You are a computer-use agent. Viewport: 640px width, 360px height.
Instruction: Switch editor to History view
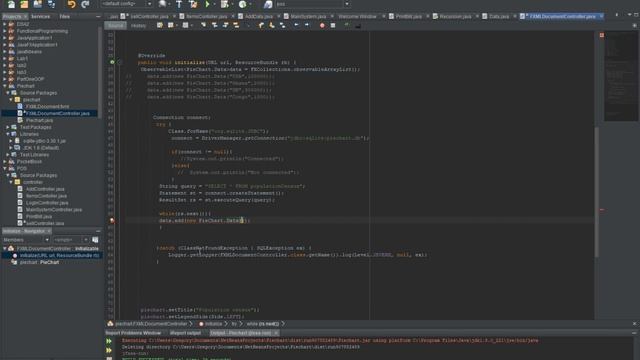coord(138,25)
